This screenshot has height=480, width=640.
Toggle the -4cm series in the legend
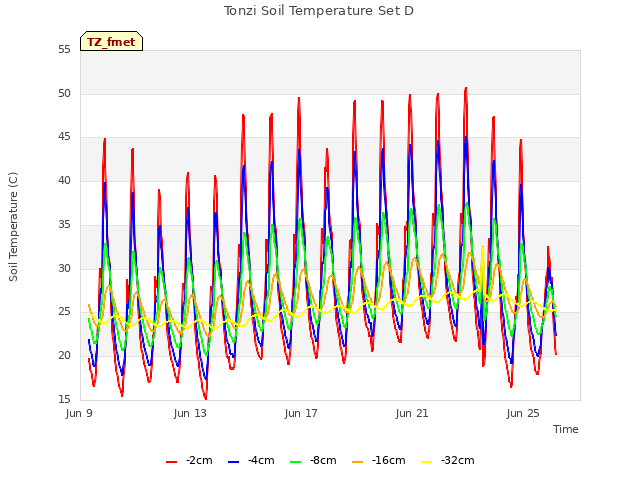coord(251,461)
